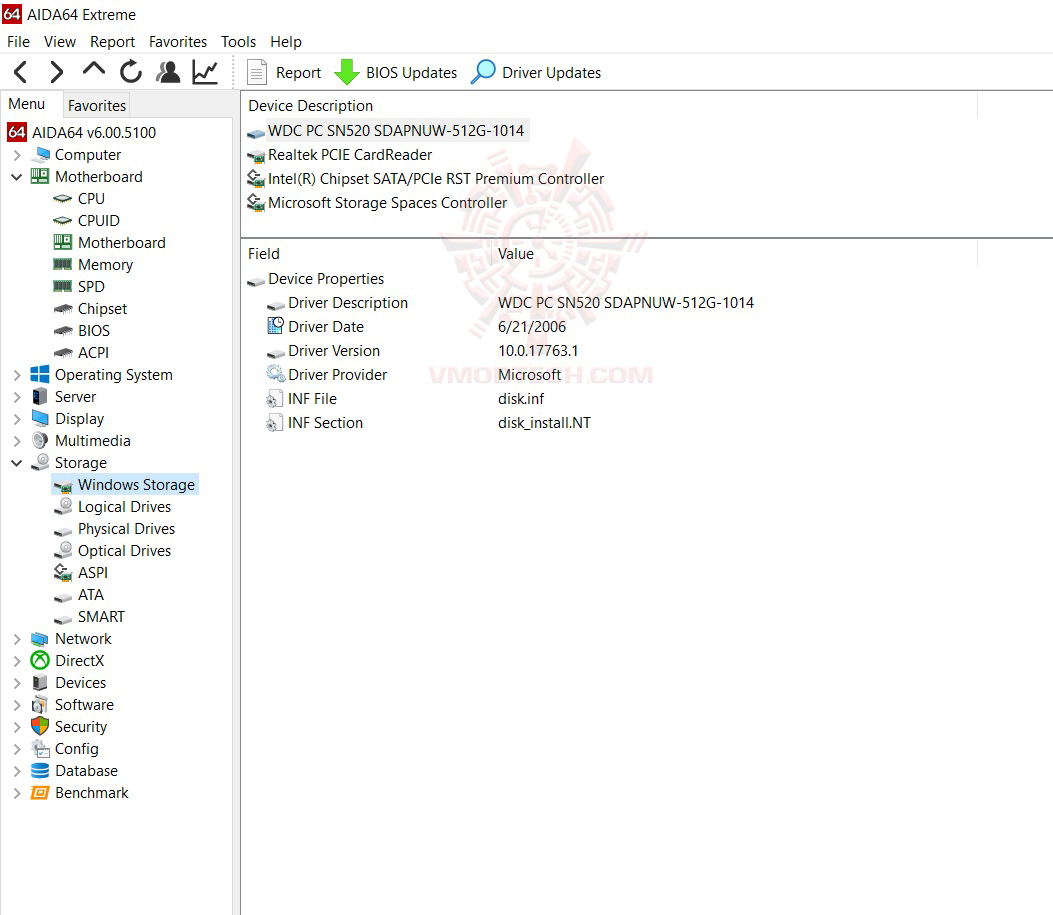Go up one level with Up arrow

tap(94, 69)
